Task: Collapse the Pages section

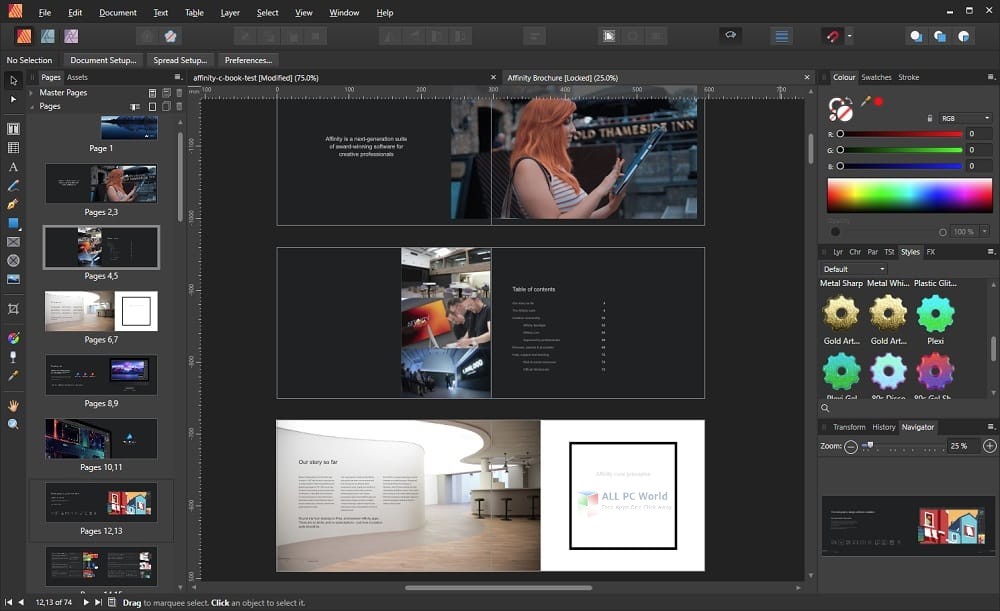Action: click(31, 107)
